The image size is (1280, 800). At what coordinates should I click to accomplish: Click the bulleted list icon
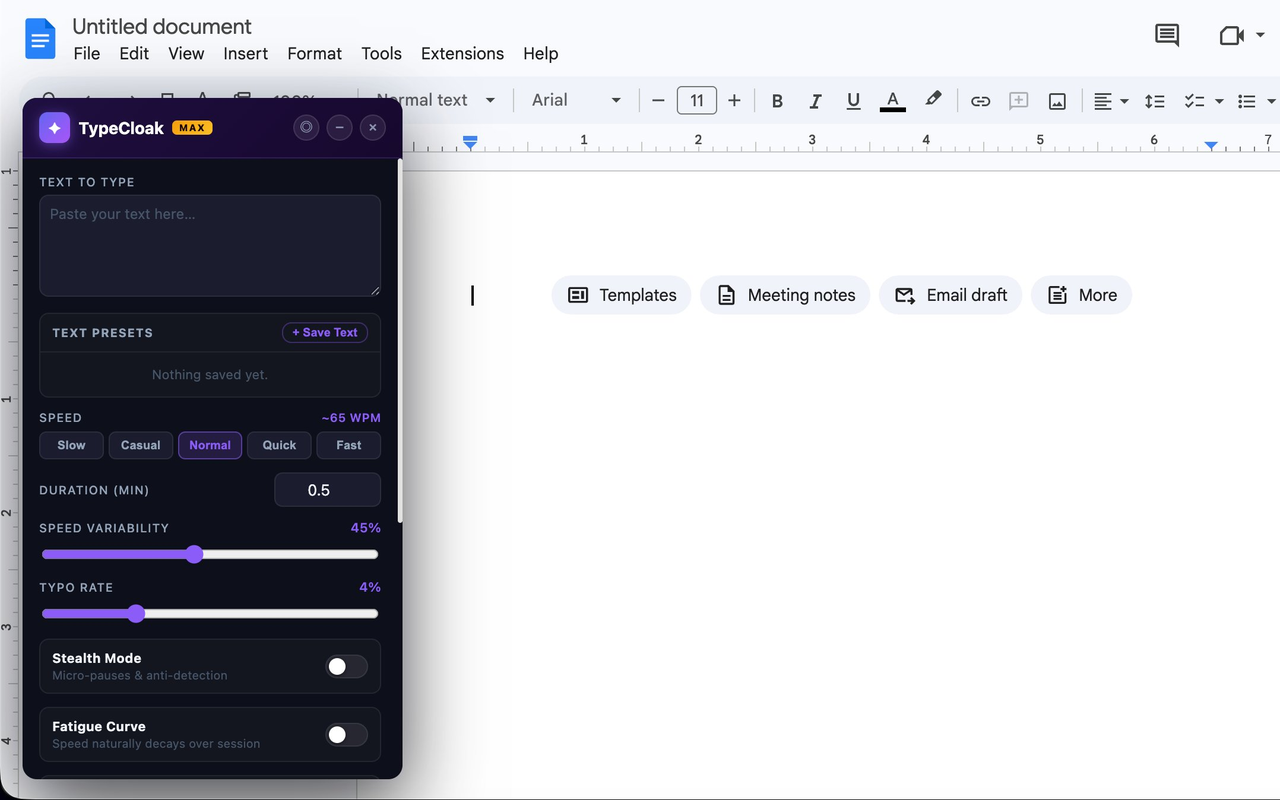coord(1247,100)
